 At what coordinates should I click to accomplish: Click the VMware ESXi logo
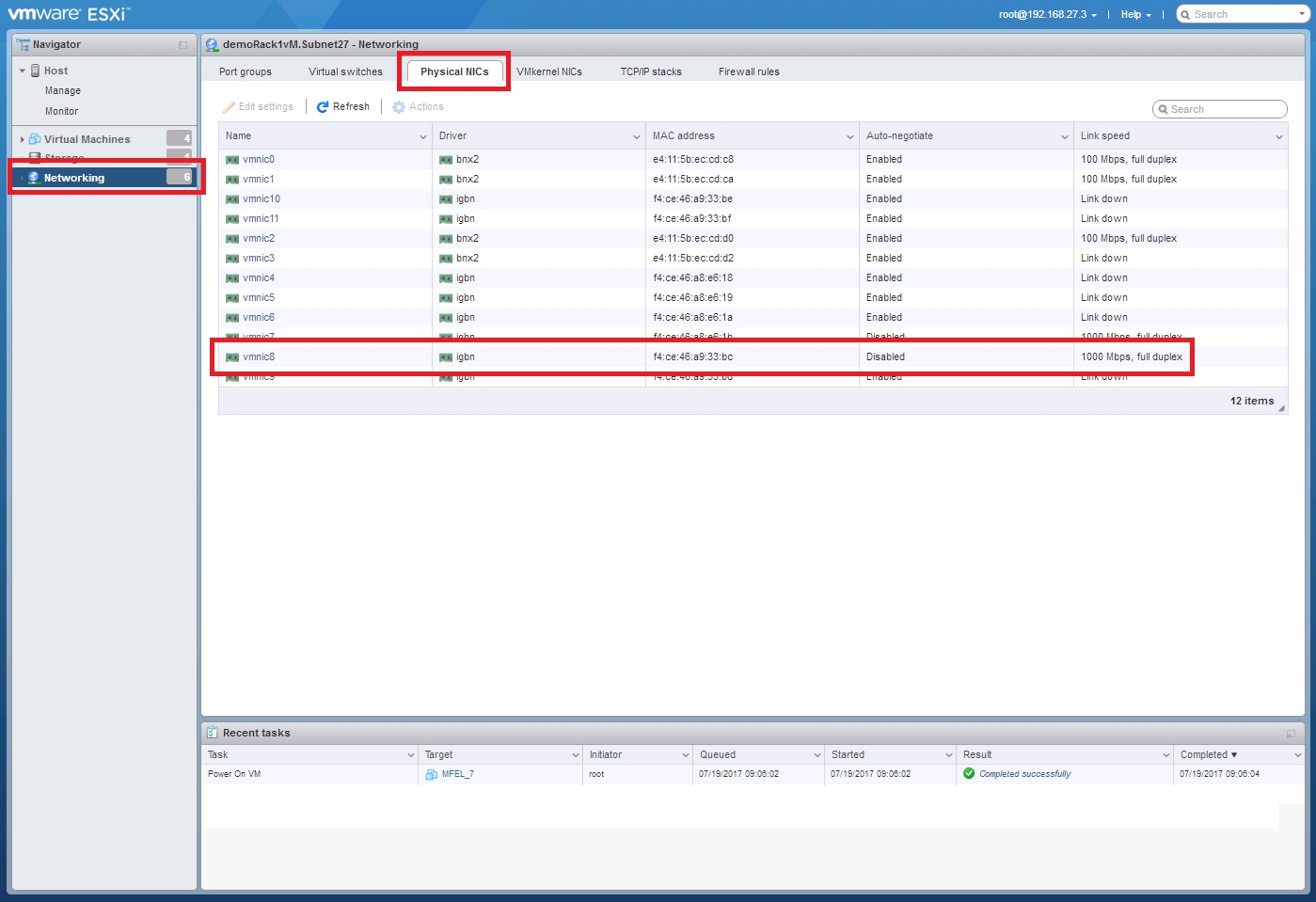(x=69, y=14)
